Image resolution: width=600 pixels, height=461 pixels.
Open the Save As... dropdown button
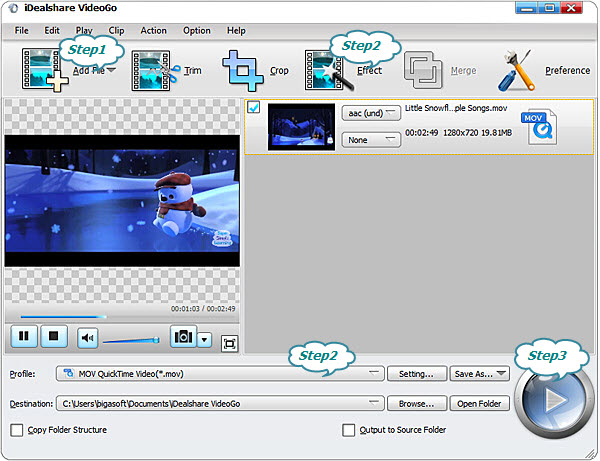click(479, 374)
